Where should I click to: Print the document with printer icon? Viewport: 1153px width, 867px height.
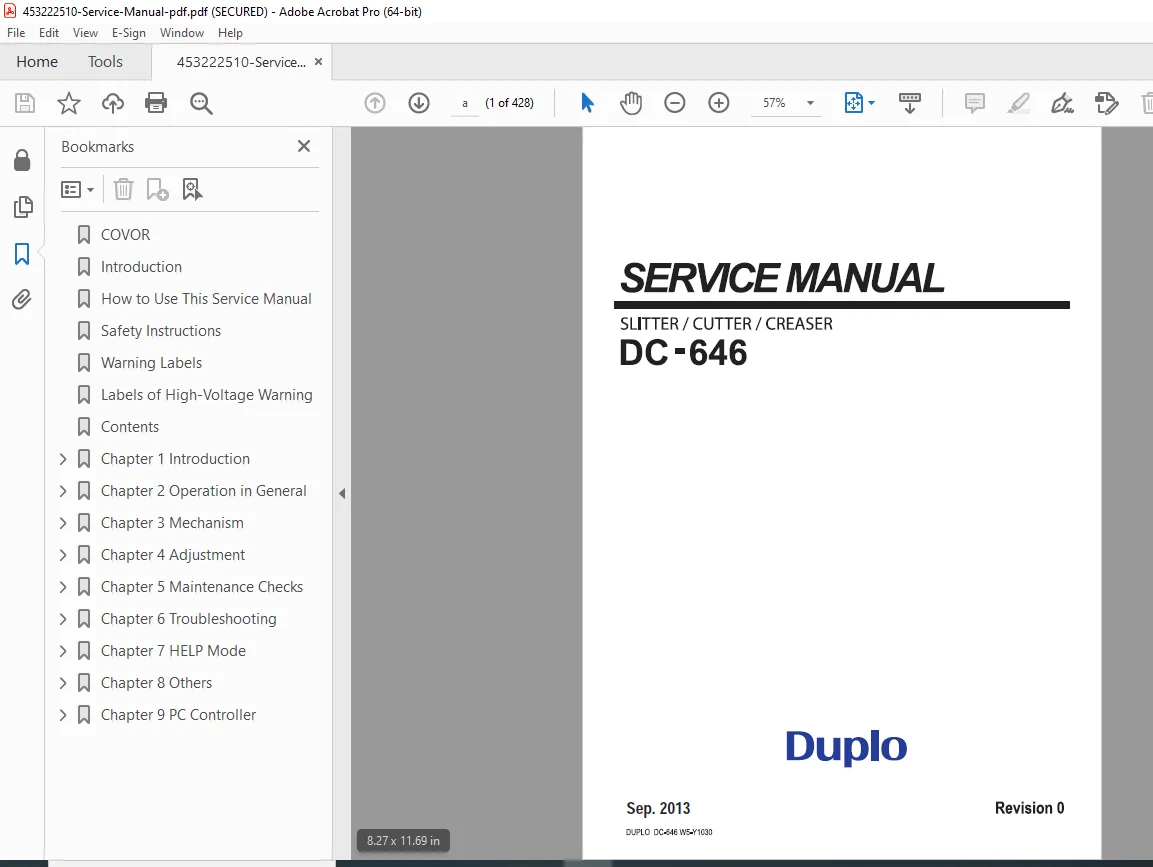click(x=156, y=103)
